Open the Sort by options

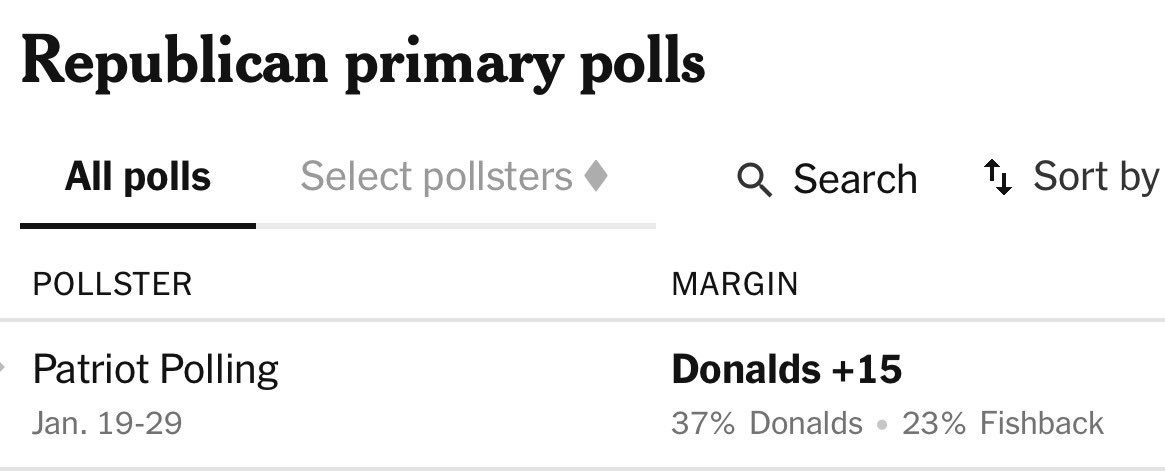[x=1095, y=177]
